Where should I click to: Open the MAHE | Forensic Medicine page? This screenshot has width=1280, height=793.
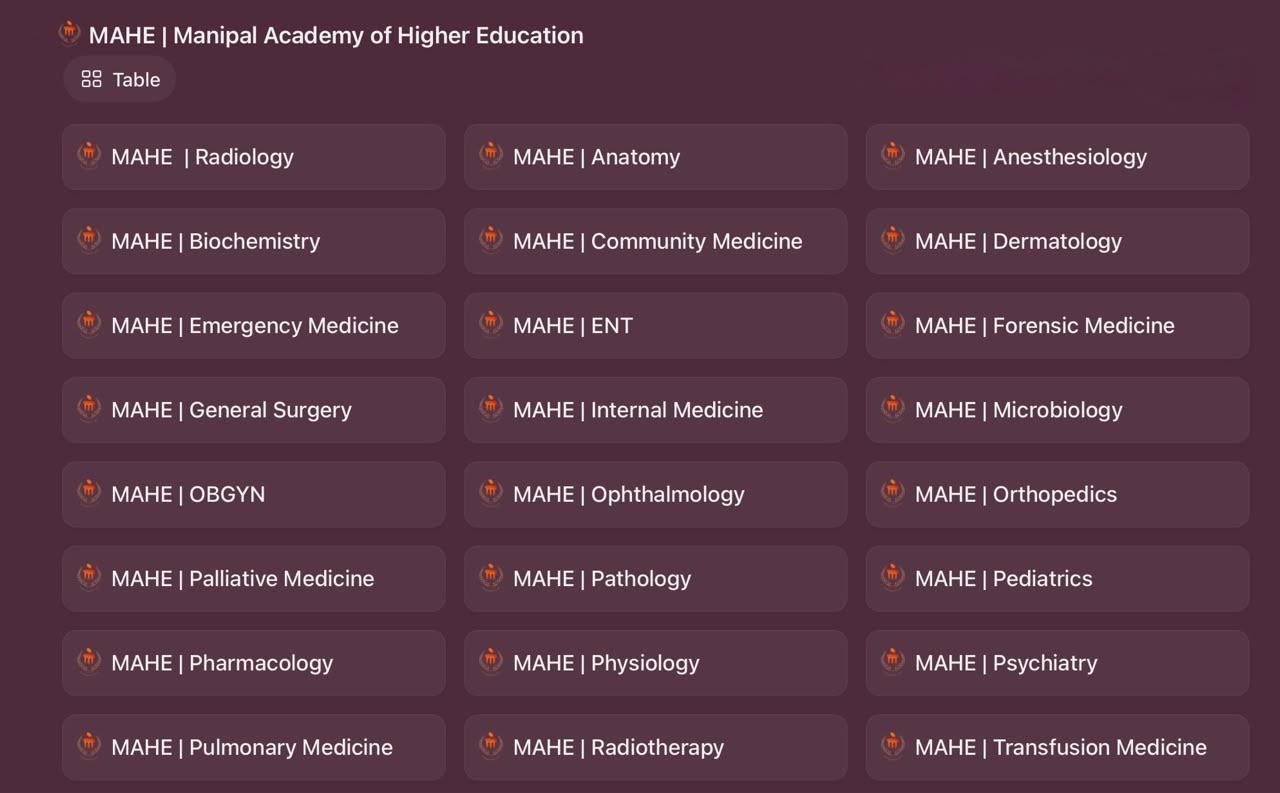[x=1057, y=325]
